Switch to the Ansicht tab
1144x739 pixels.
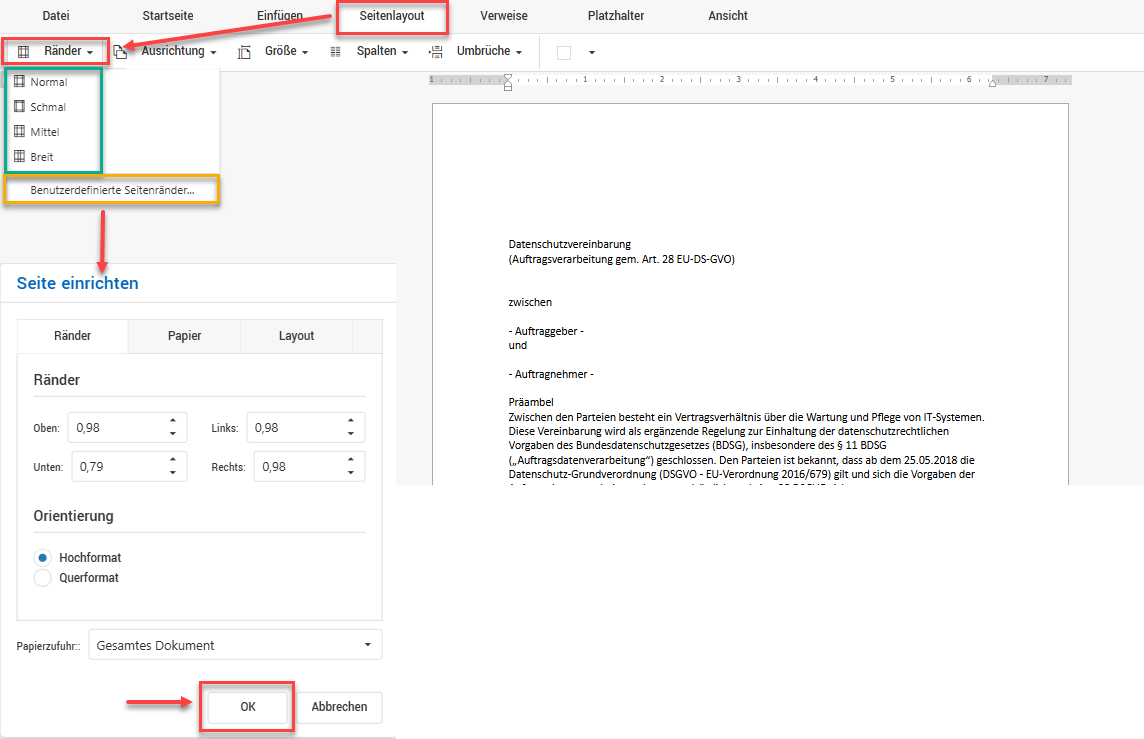coord(727,15)
